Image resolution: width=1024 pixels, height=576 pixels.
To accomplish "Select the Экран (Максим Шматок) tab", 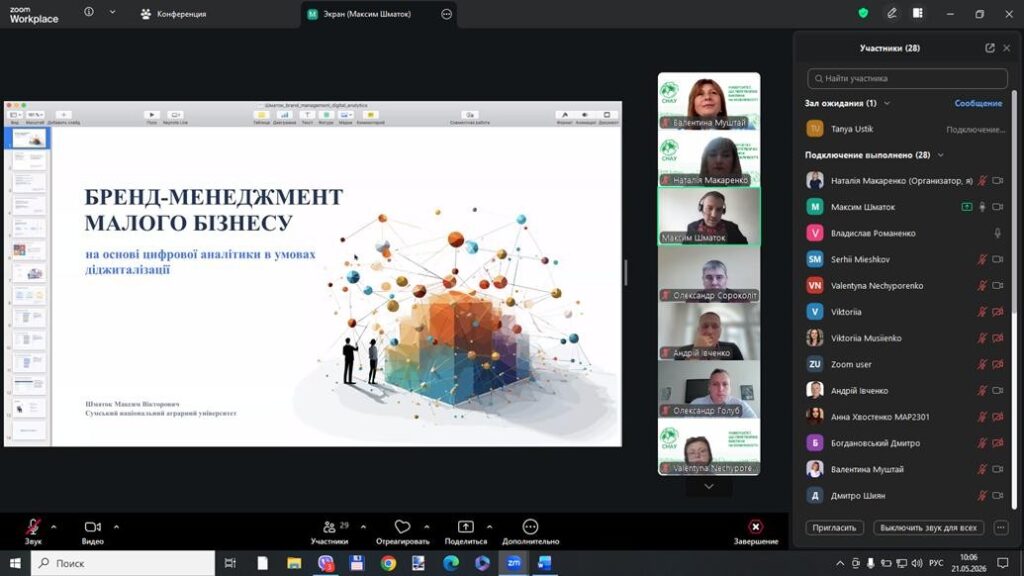I will pos(367,14).
